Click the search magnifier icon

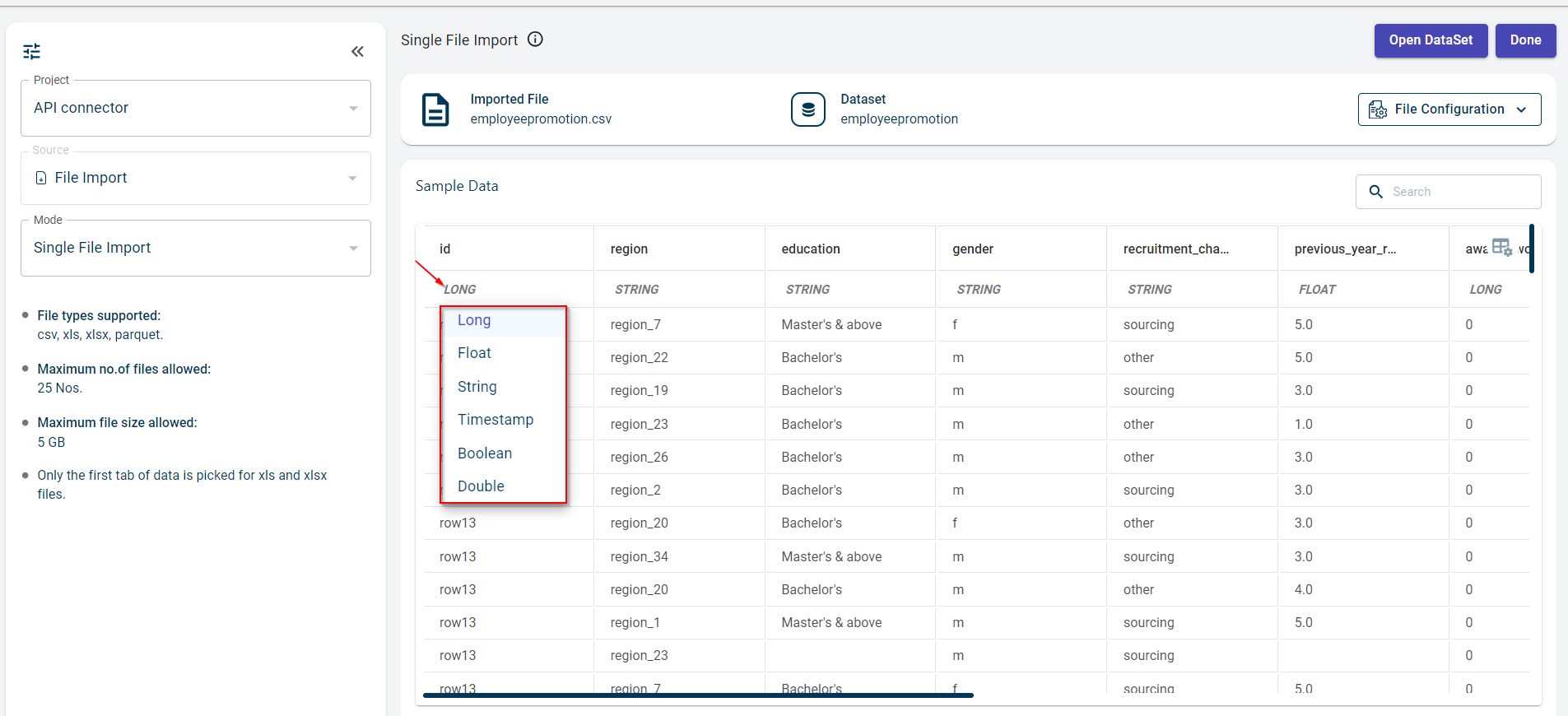coord(1375,192)
